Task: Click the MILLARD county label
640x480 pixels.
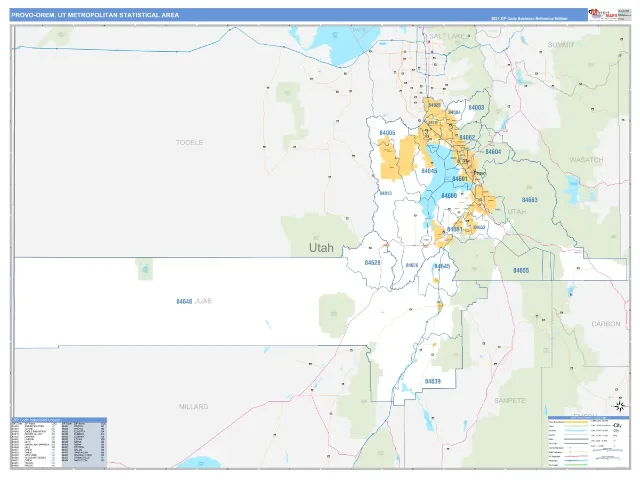Action: tap(193, 407)
